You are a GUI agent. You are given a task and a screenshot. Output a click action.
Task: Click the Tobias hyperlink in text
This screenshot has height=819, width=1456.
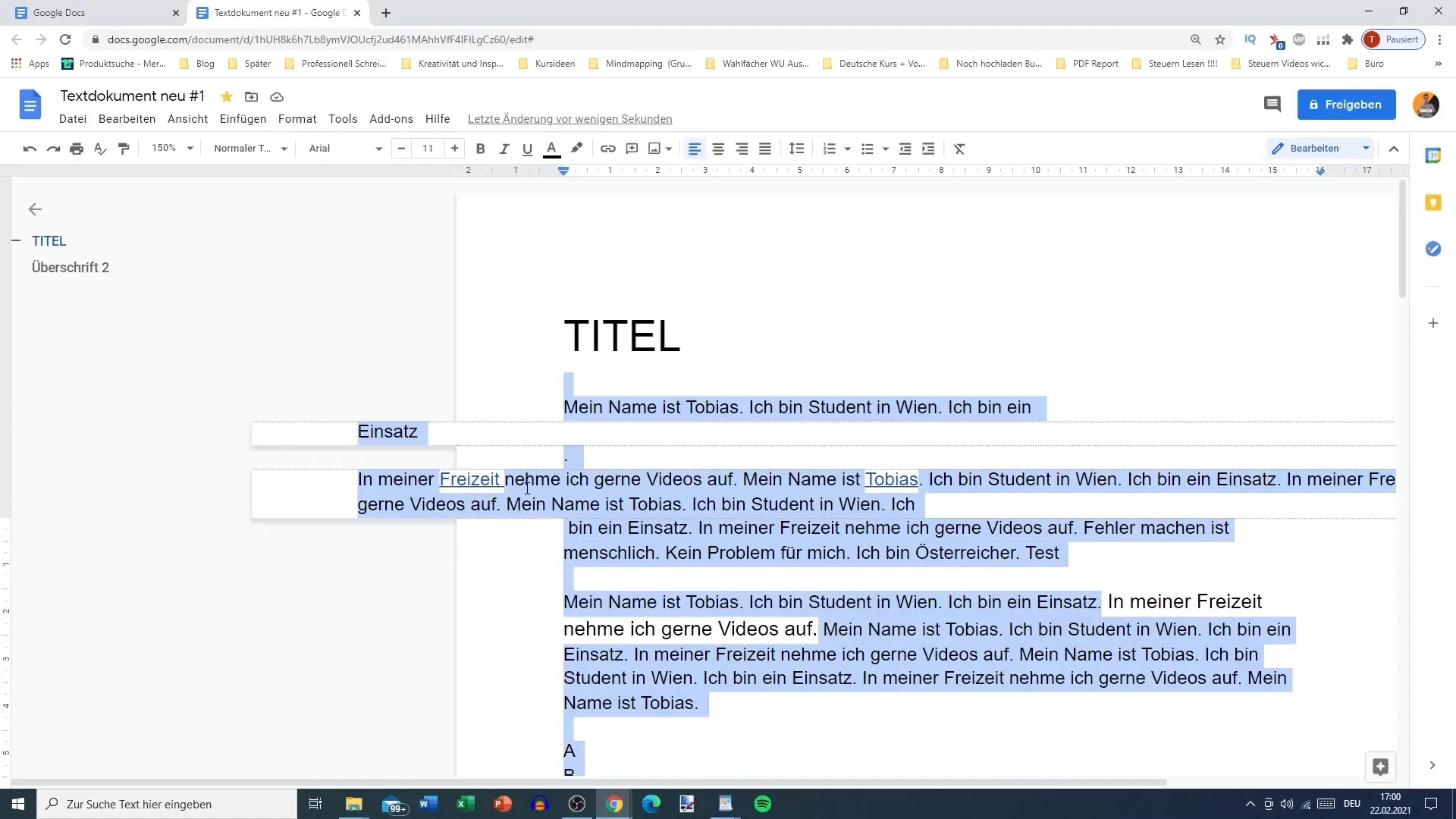click(891, 478)
